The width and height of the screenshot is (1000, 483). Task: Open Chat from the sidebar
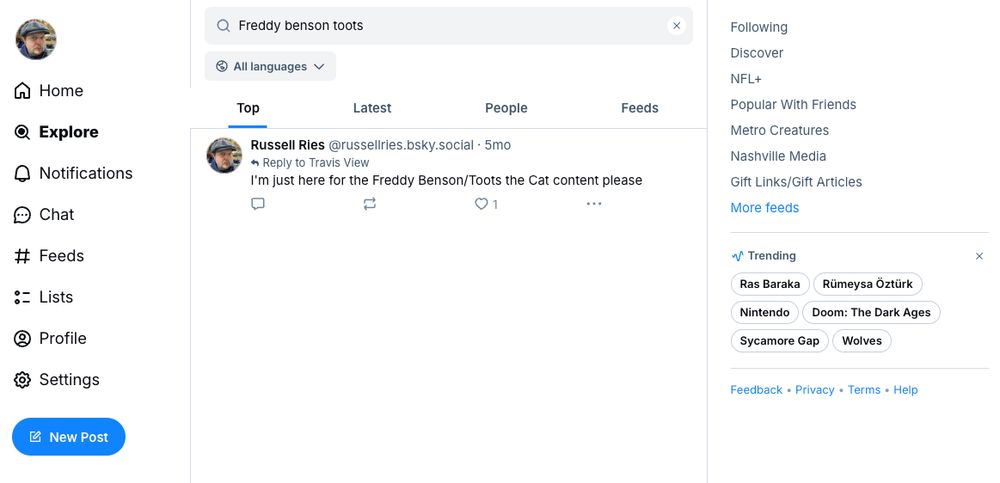point(56,214)
